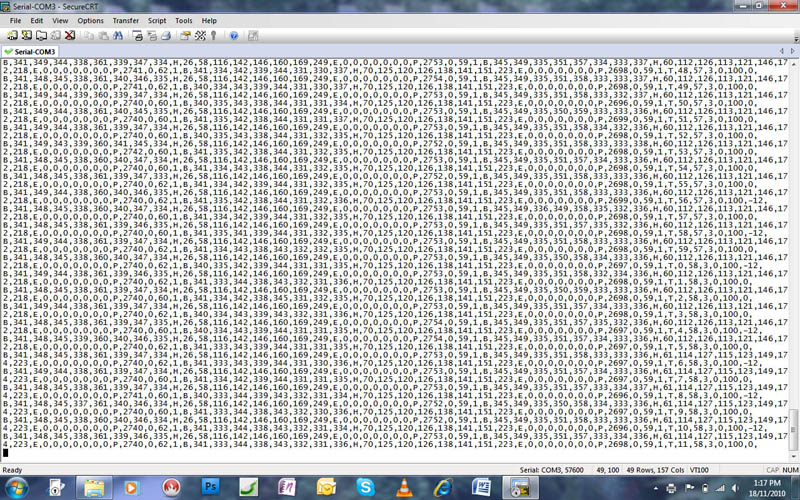Open the Script menu
Image resolution: width=800 pixels, height=500 pixels.
[157, 20]
